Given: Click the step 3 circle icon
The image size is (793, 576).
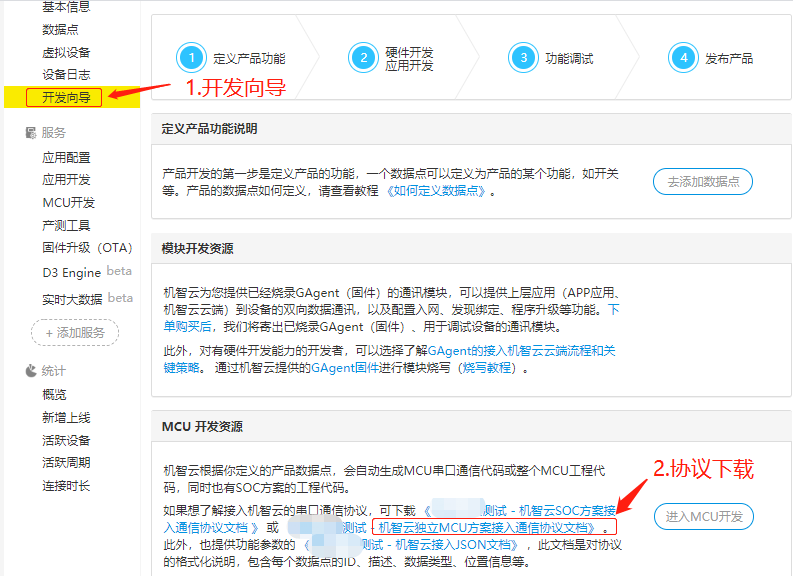Looking at the screenshot, I should tap(523, 58).
